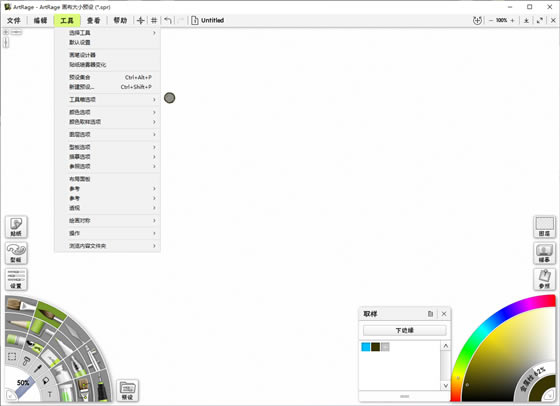The width and height of the screenshot is (560, 406).
Task: Open the 设置 tool settings panel
Action: [x=16, y=279]
